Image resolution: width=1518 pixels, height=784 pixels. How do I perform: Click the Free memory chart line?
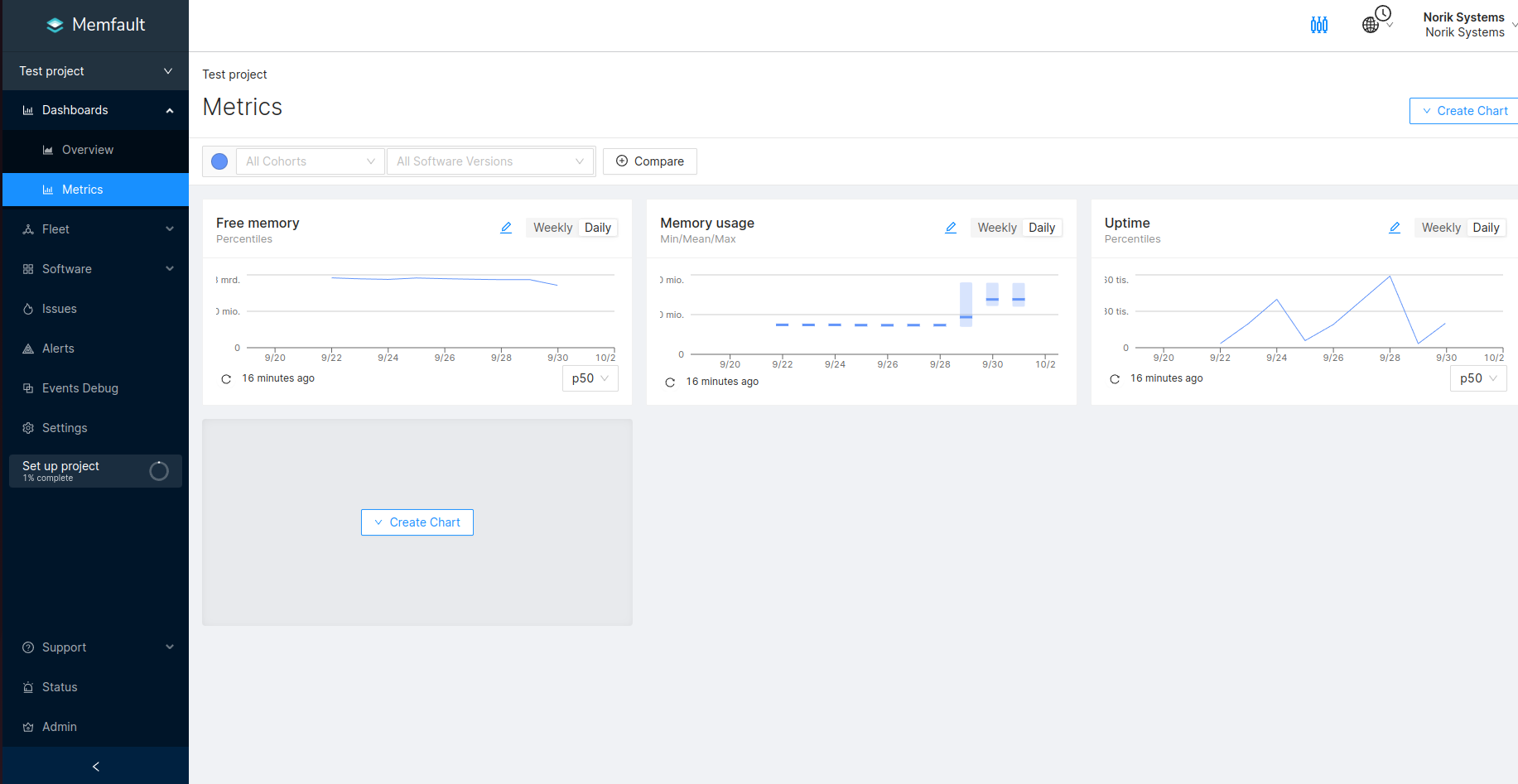(445, 279)
